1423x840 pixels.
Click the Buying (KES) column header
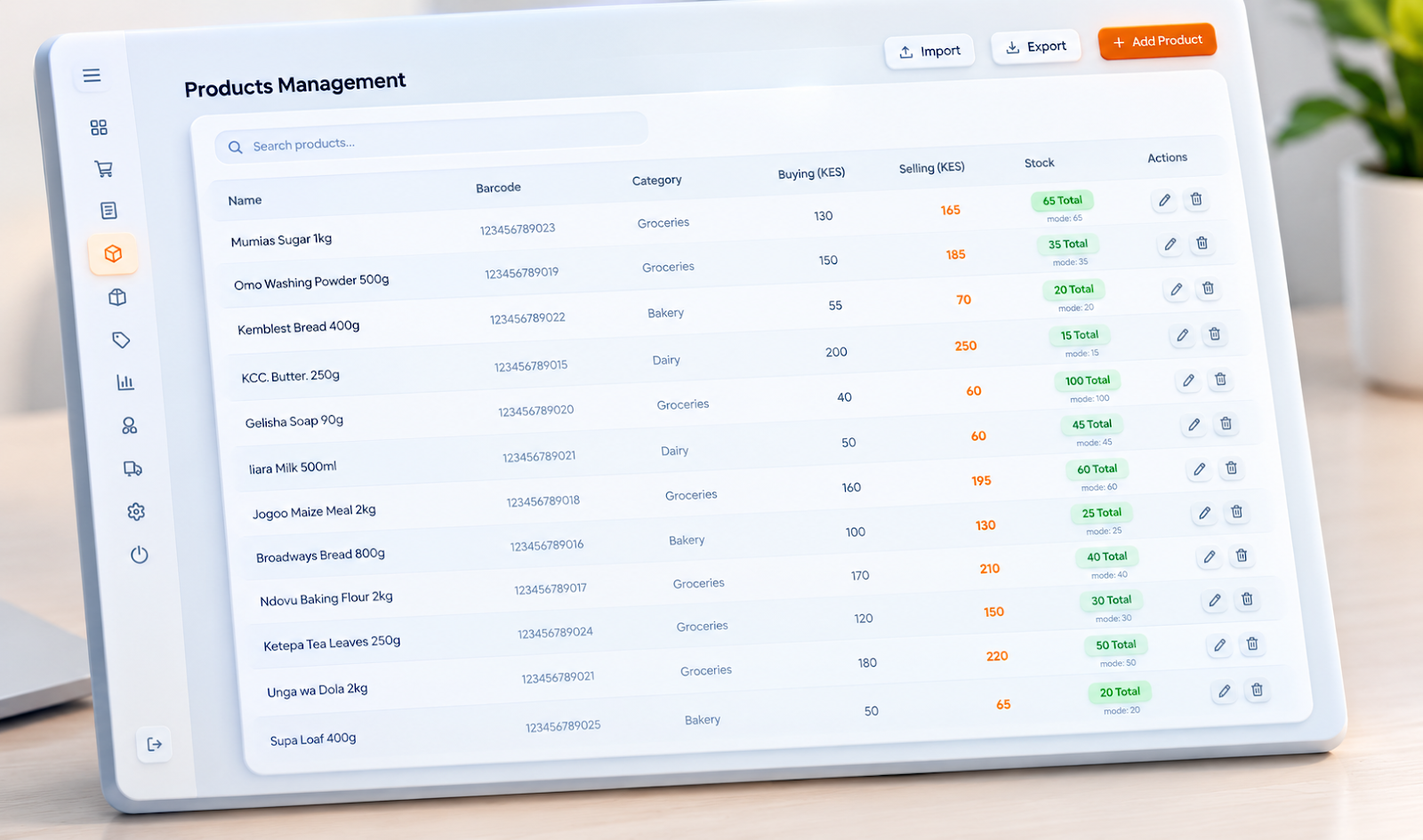811,173
